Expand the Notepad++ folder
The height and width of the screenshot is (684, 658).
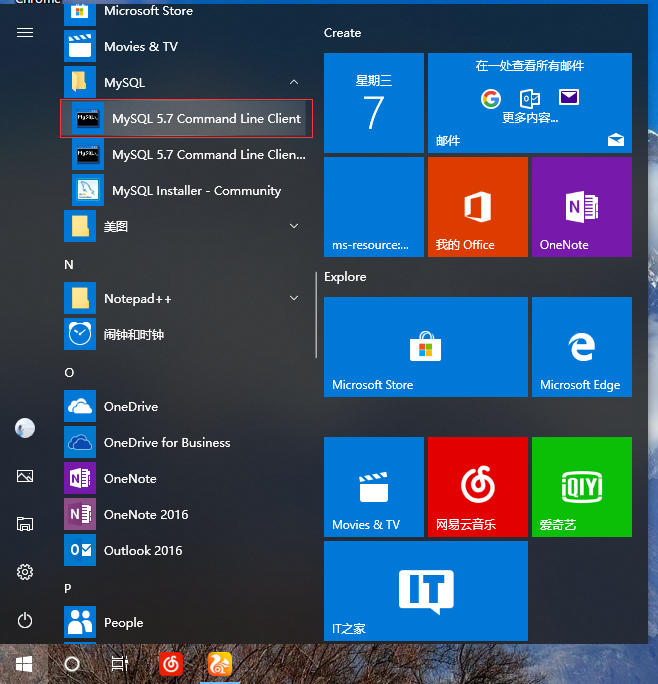point(294,298)
